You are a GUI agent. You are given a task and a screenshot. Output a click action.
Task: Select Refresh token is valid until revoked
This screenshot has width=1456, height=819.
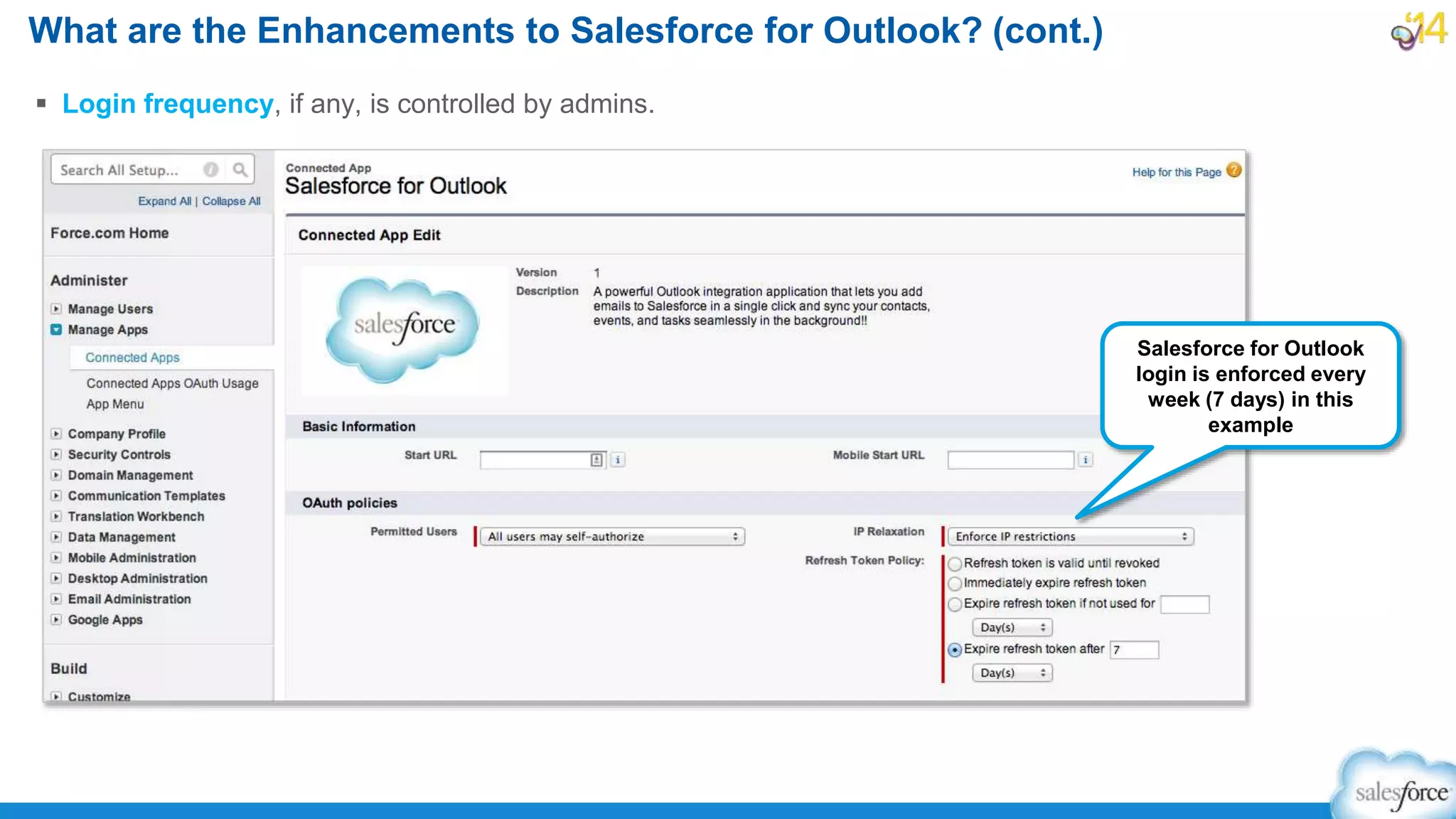955,564
